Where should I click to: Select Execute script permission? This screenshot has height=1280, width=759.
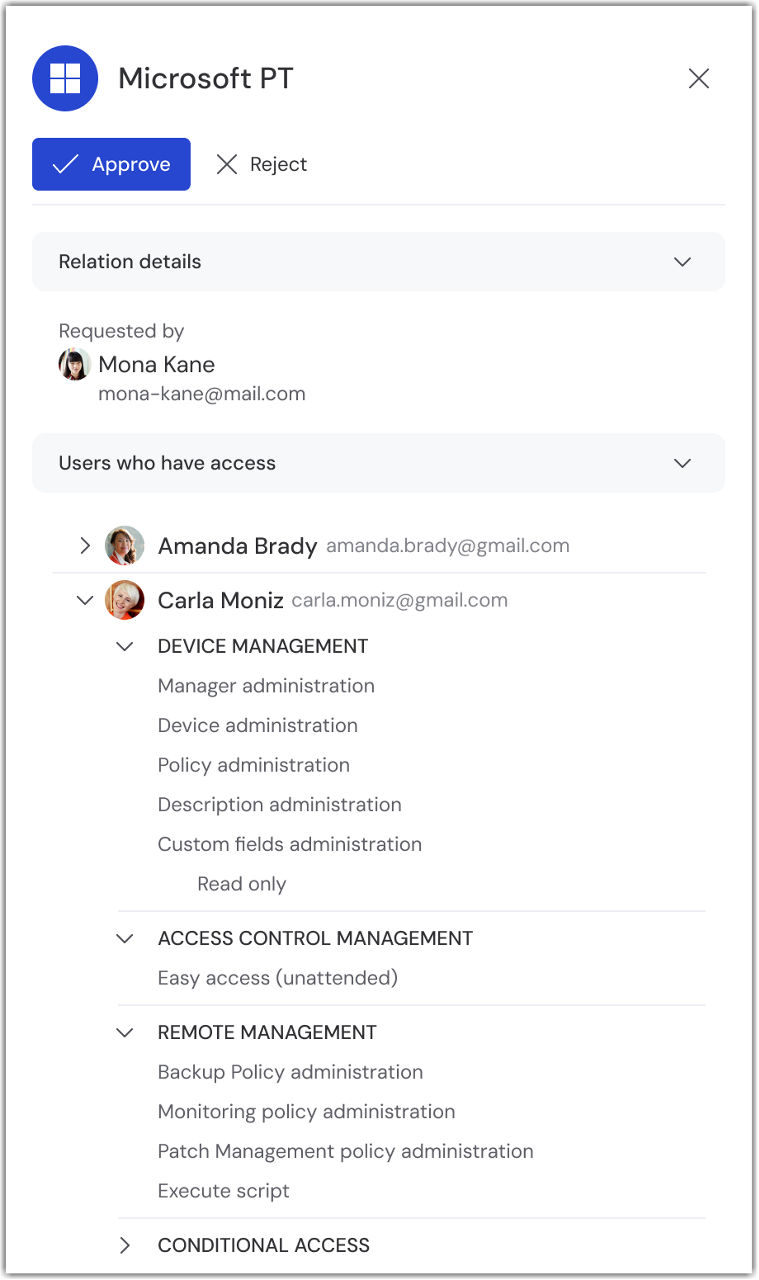(223, 1191)
